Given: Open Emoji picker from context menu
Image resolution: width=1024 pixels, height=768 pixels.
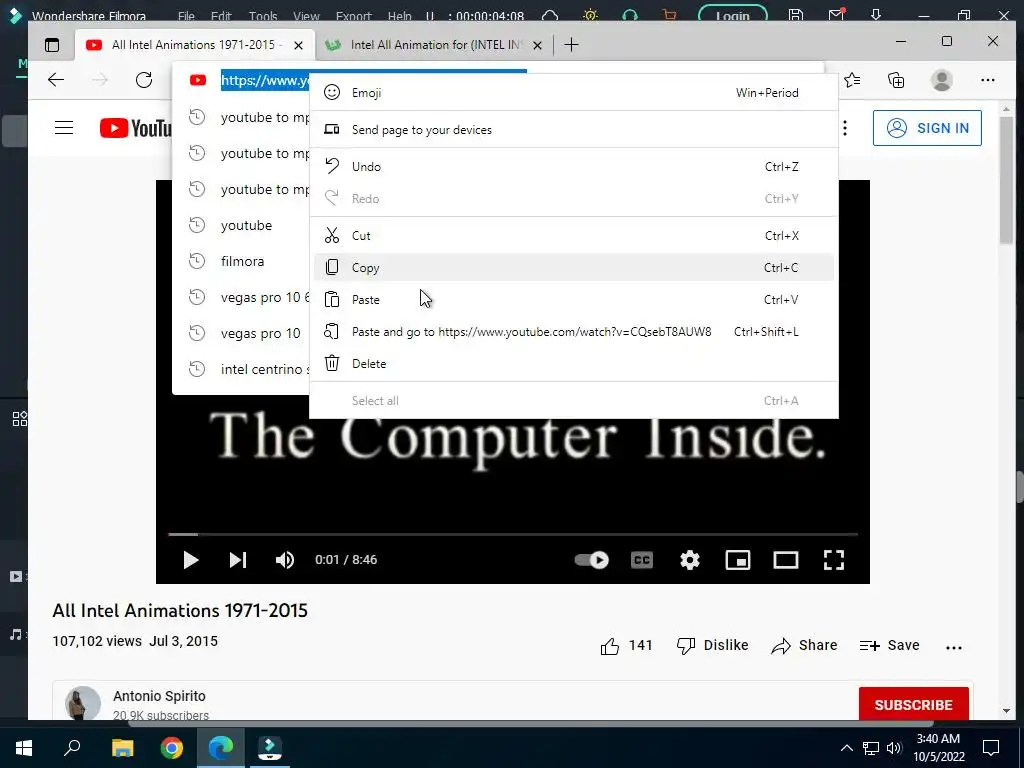Looking at the screenshot, I should pyautogui.click(x=573, y=93).
